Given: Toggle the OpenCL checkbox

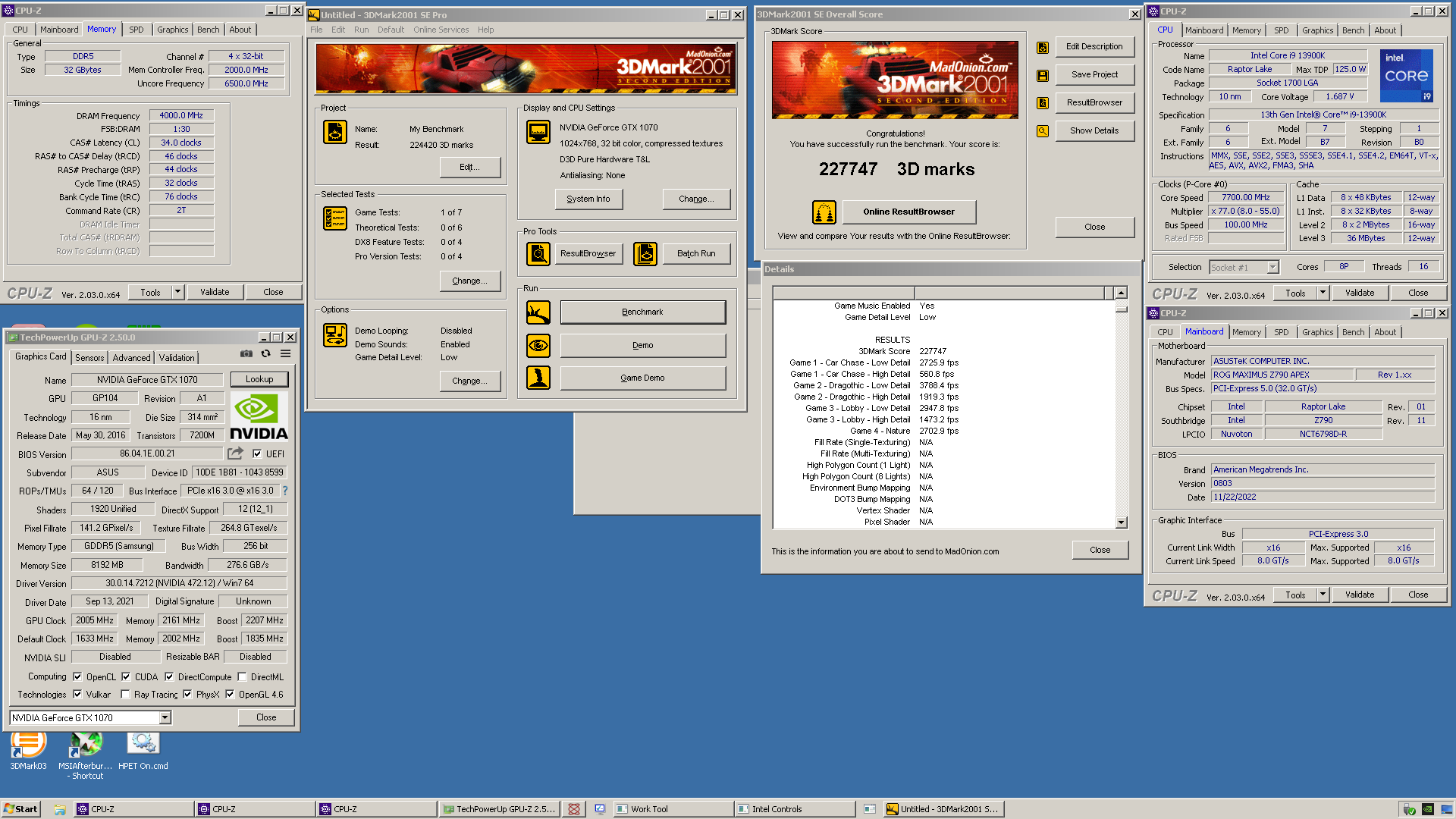Looking at the screenshot, I should [77, 676].
